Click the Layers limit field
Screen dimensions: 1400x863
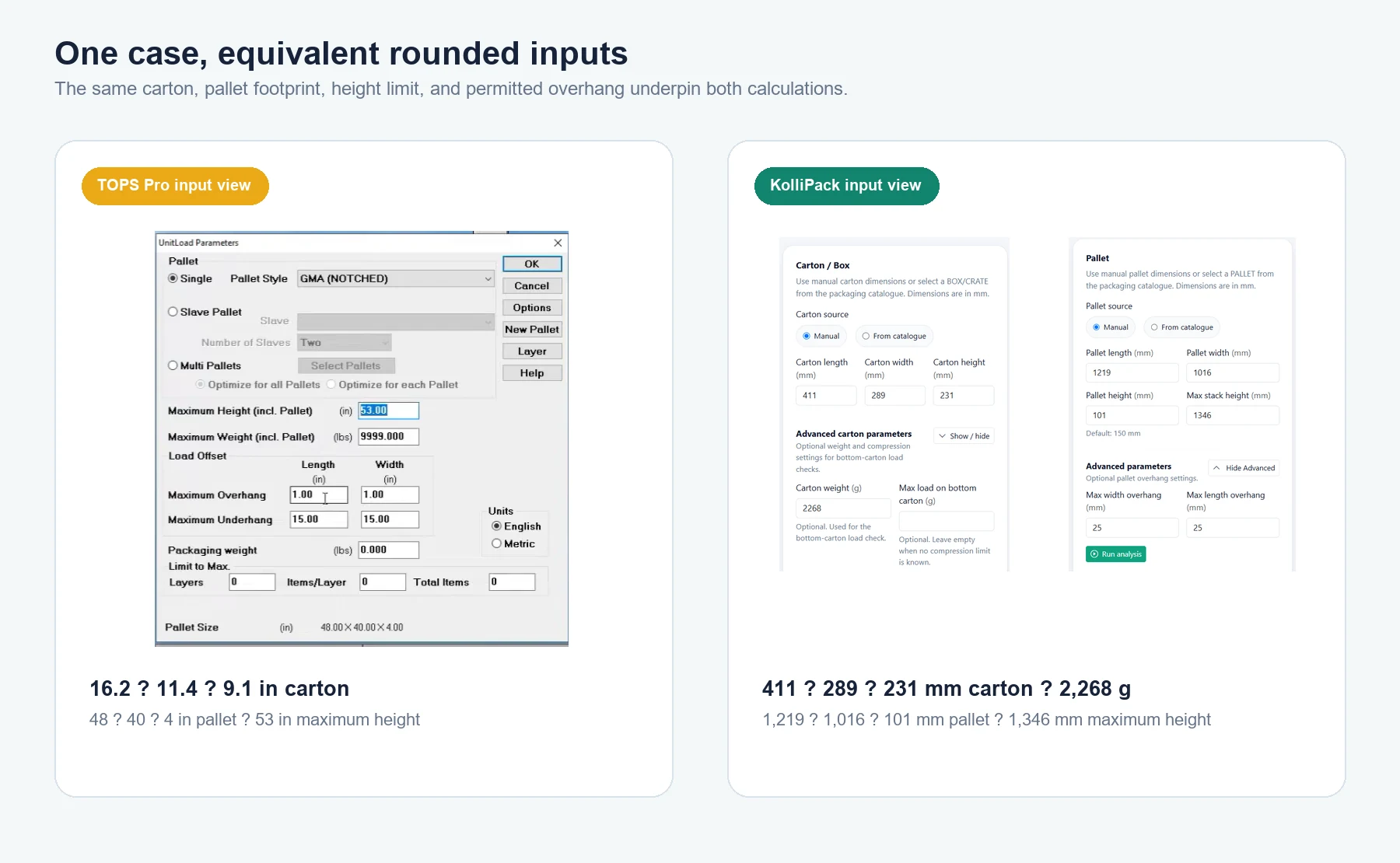click(x=252, y=582)
